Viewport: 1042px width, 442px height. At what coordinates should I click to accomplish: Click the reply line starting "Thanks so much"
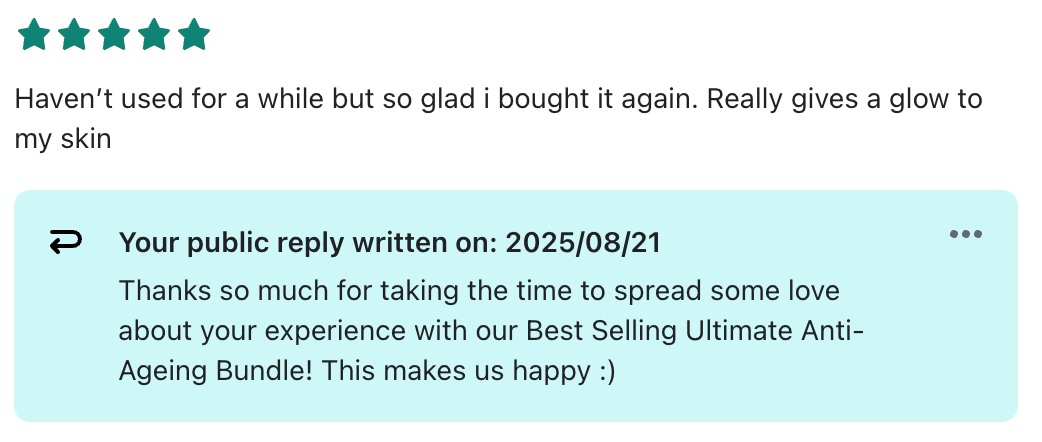[300, 292]
